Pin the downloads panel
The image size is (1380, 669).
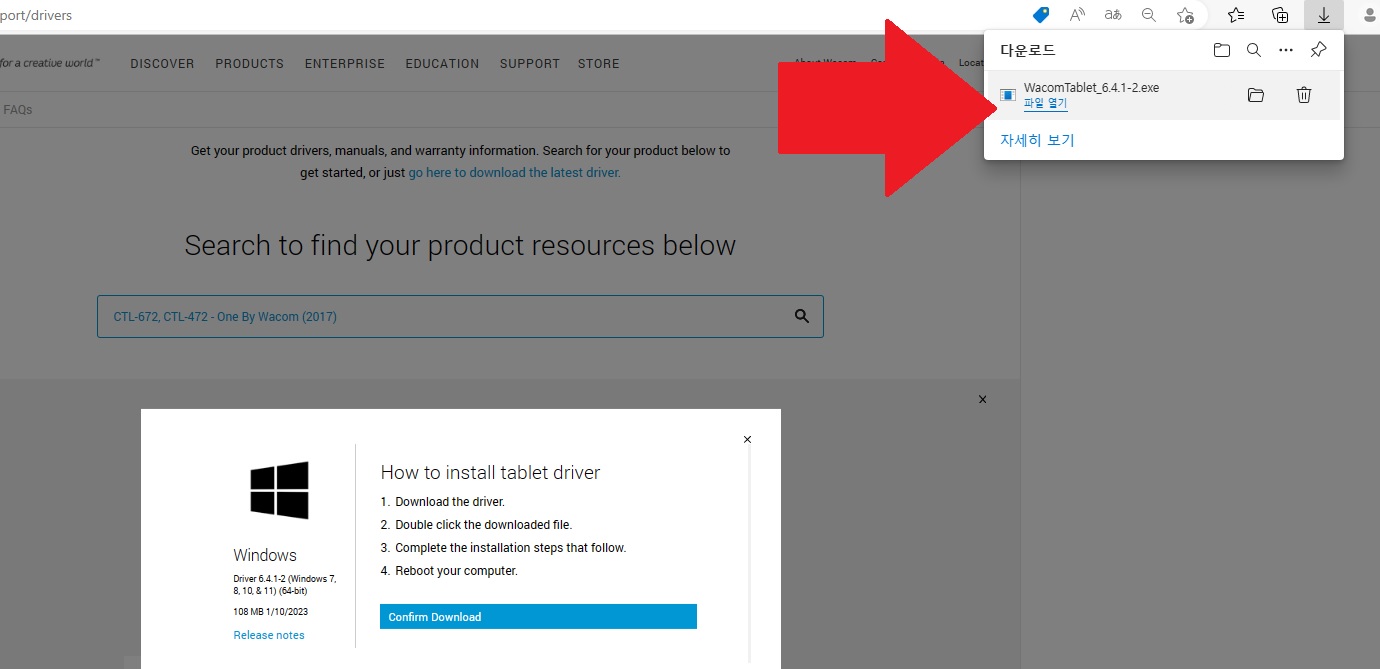pyautogui.click(x=1318, y=50)
